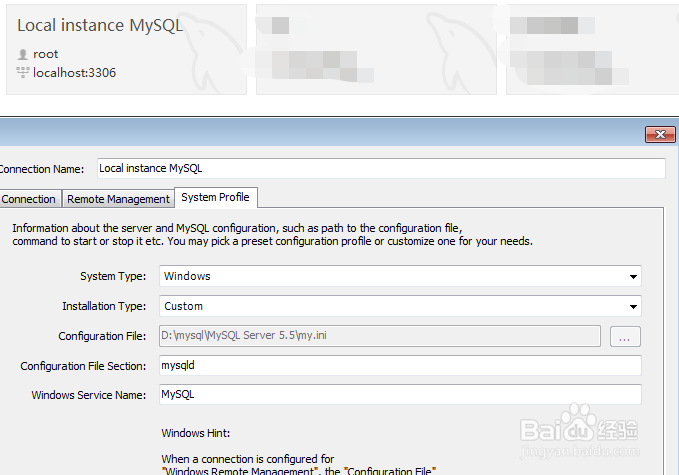Click the localhost:3306 text
Image resolution: width=679 pixels, height=475 pixels.
pos(74,72)
